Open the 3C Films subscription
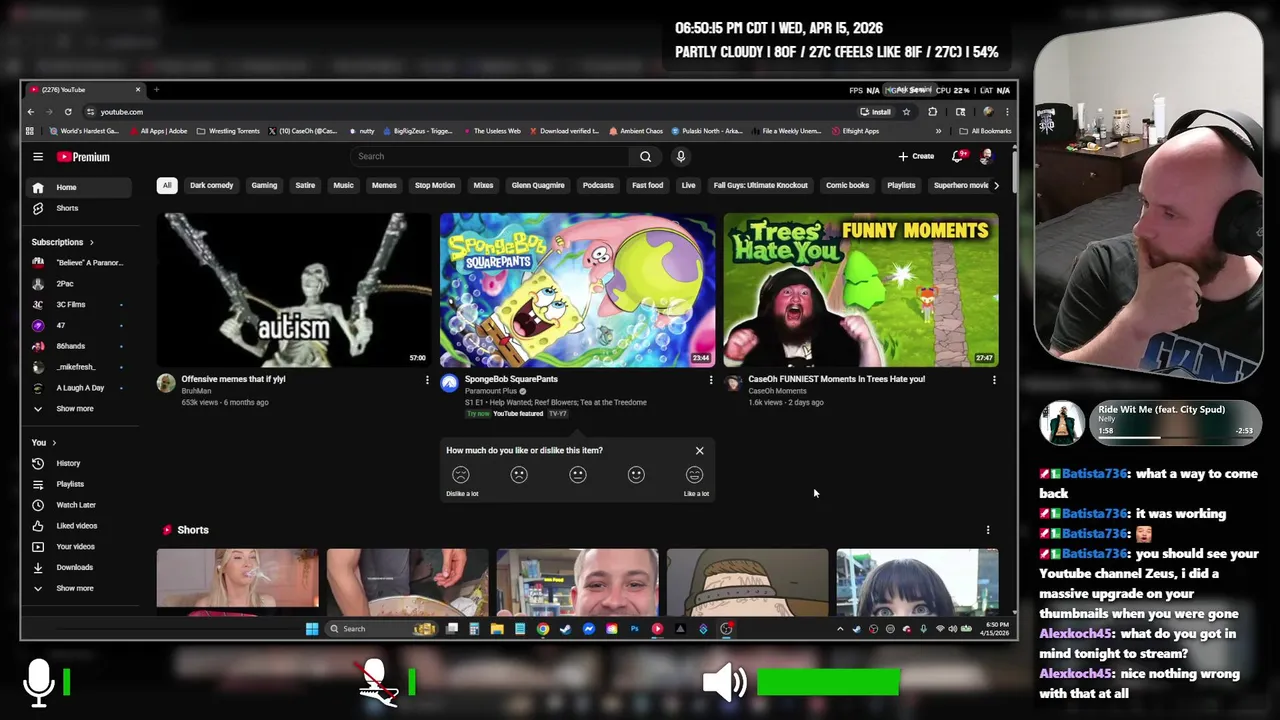The height and width of the screenshot is (720, 1280). [79, 305]
